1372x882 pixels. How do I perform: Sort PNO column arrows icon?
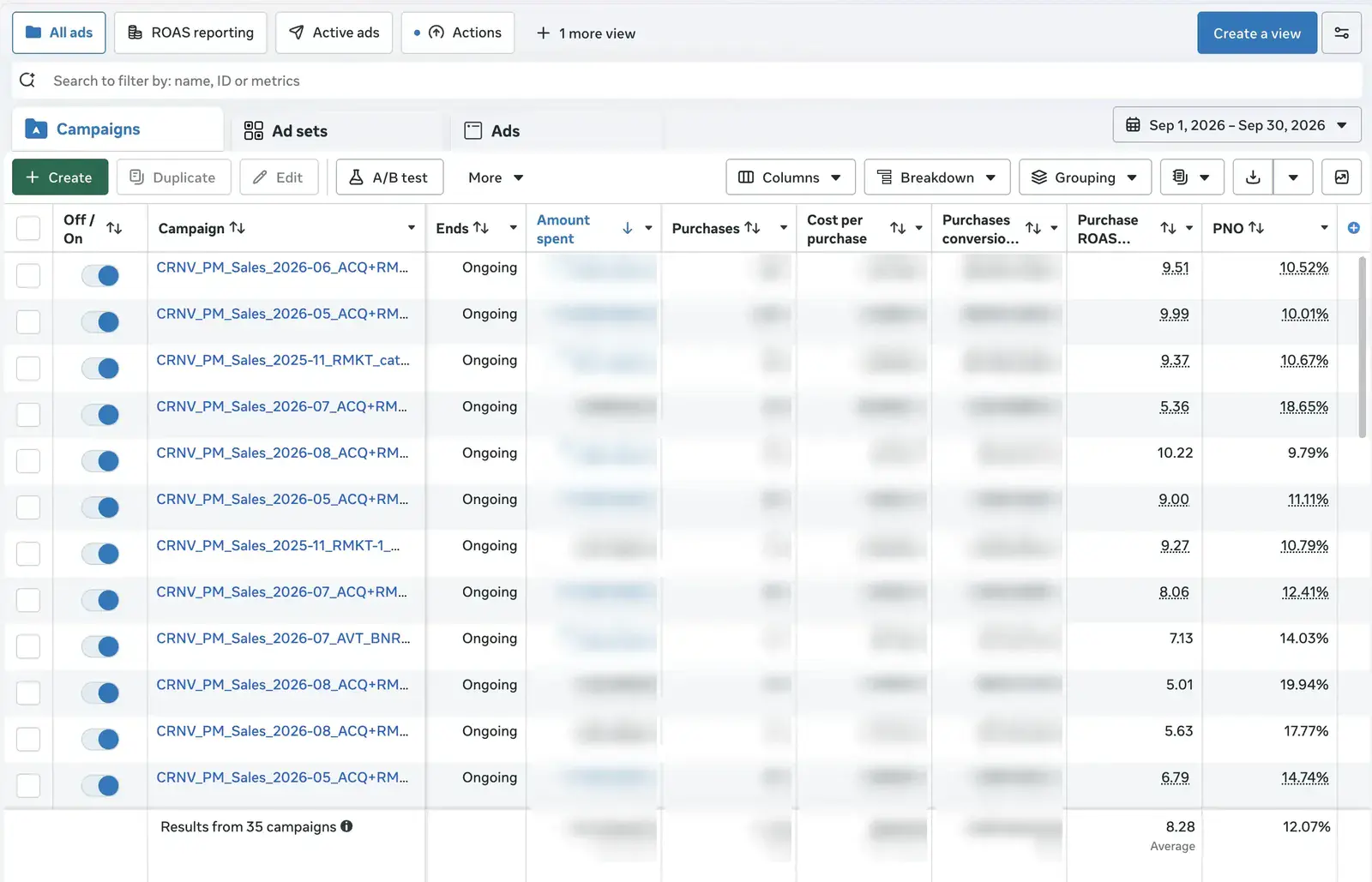click(1256, 228)
